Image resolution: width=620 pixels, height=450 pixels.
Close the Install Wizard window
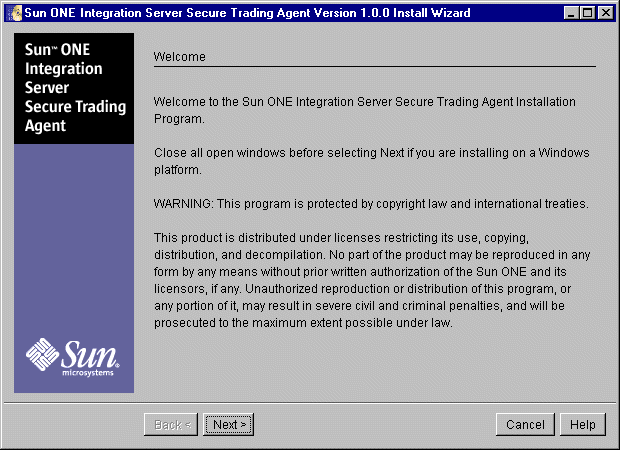[606, 13]
